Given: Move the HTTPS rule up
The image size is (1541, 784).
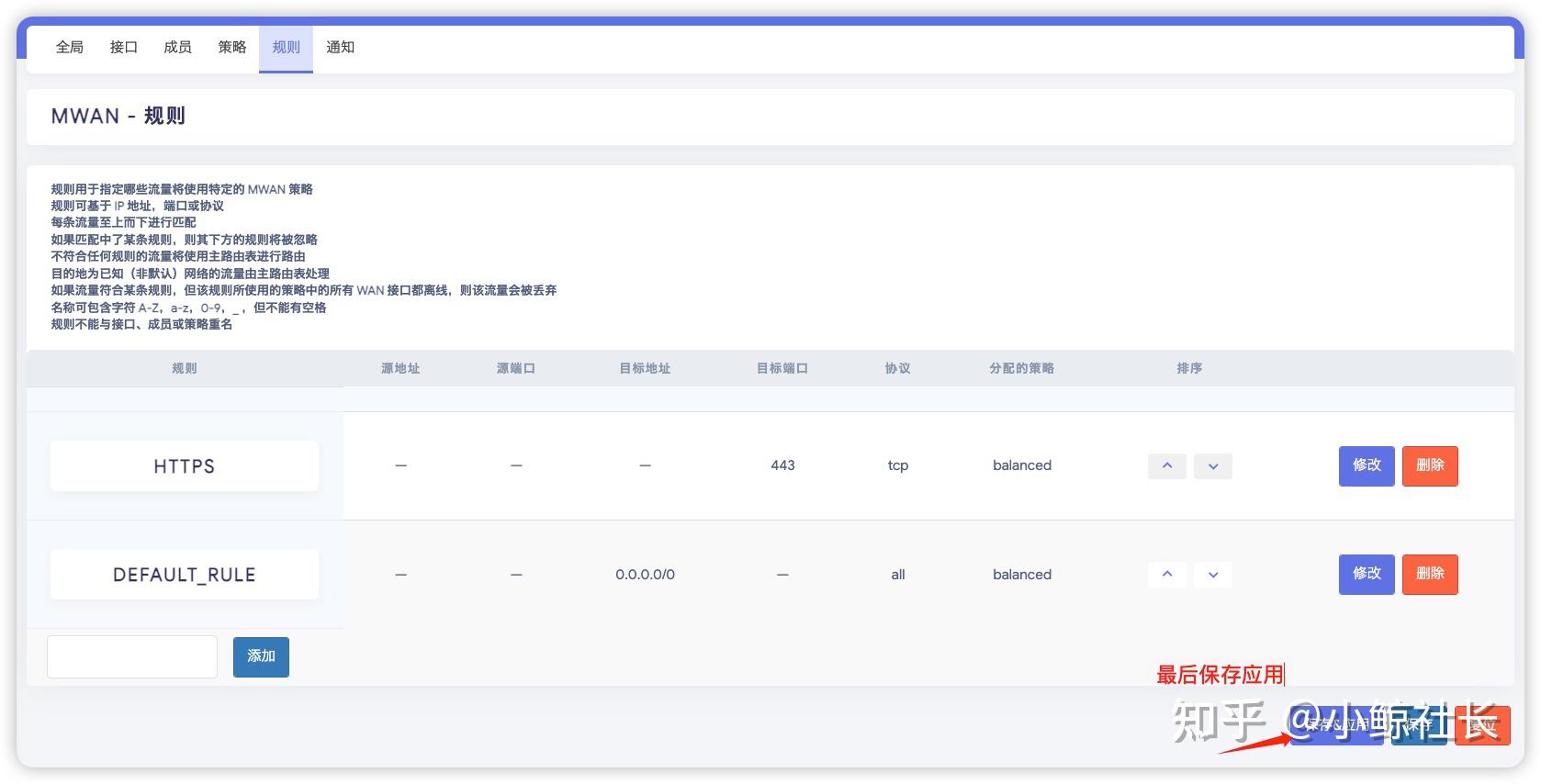Looking at the screenshot, I should click(x=1167, y=466).
